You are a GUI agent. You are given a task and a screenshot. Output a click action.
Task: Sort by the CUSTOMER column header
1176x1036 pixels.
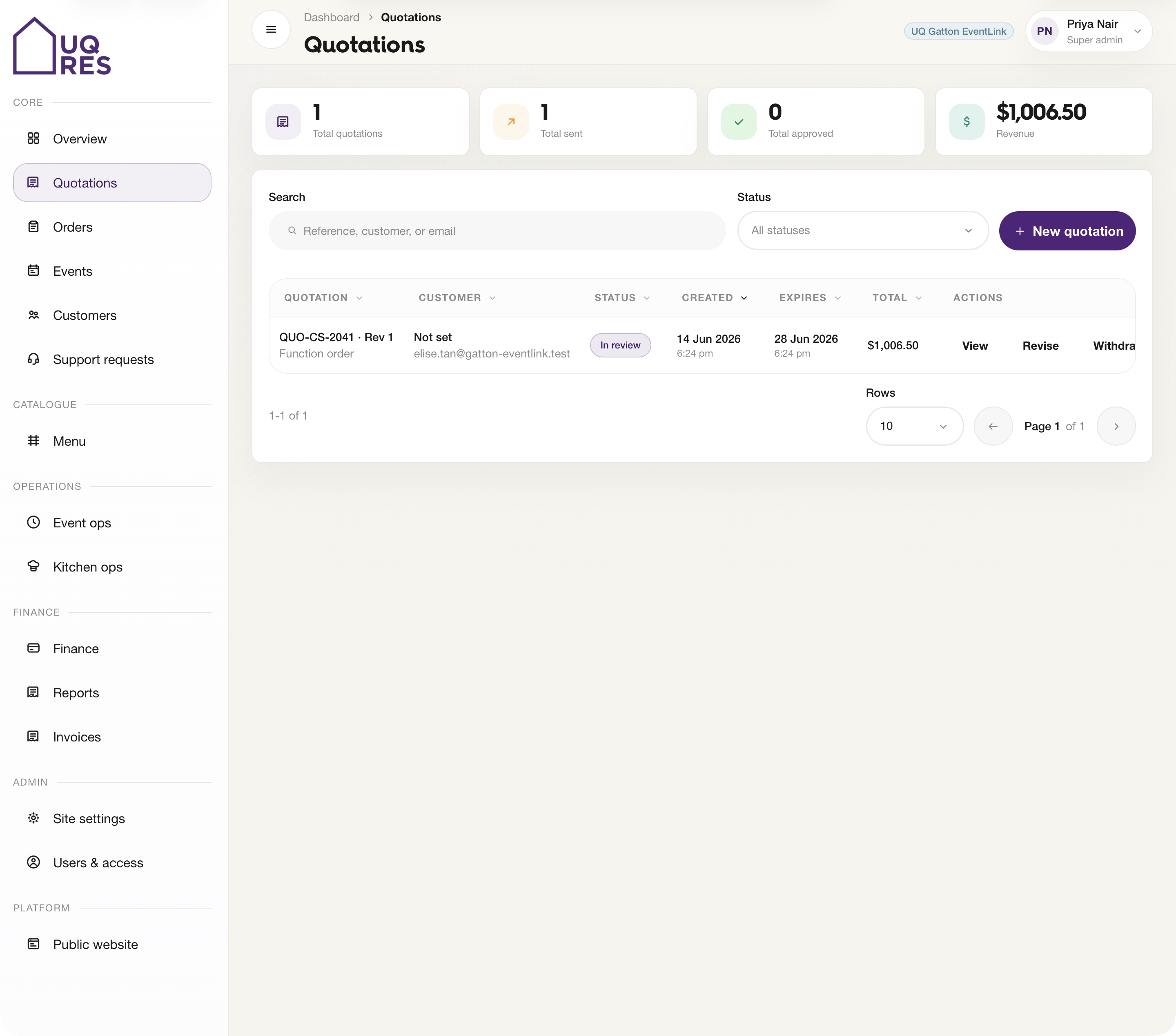click(457, 297)
